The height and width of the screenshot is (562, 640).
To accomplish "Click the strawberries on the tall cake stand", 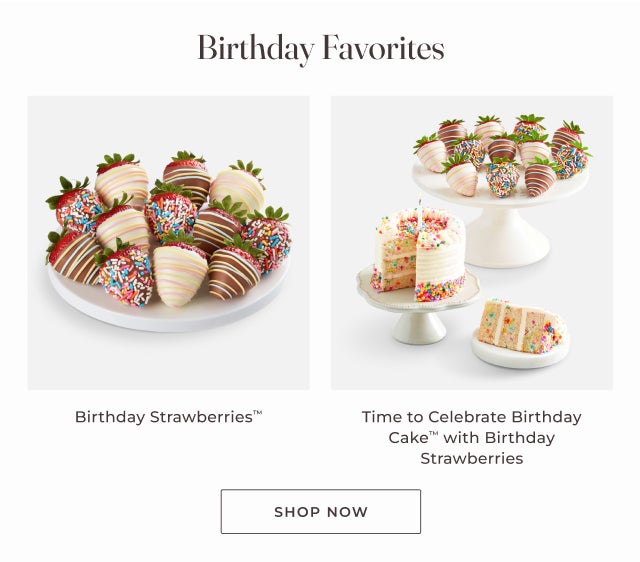I will pos(503,155).
